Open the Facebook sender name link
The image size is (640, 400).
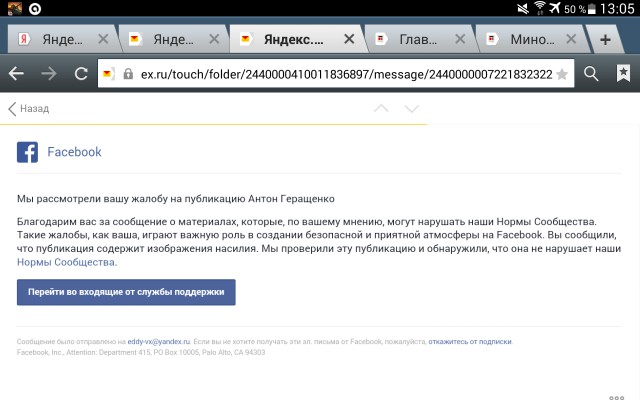[74, 152]
